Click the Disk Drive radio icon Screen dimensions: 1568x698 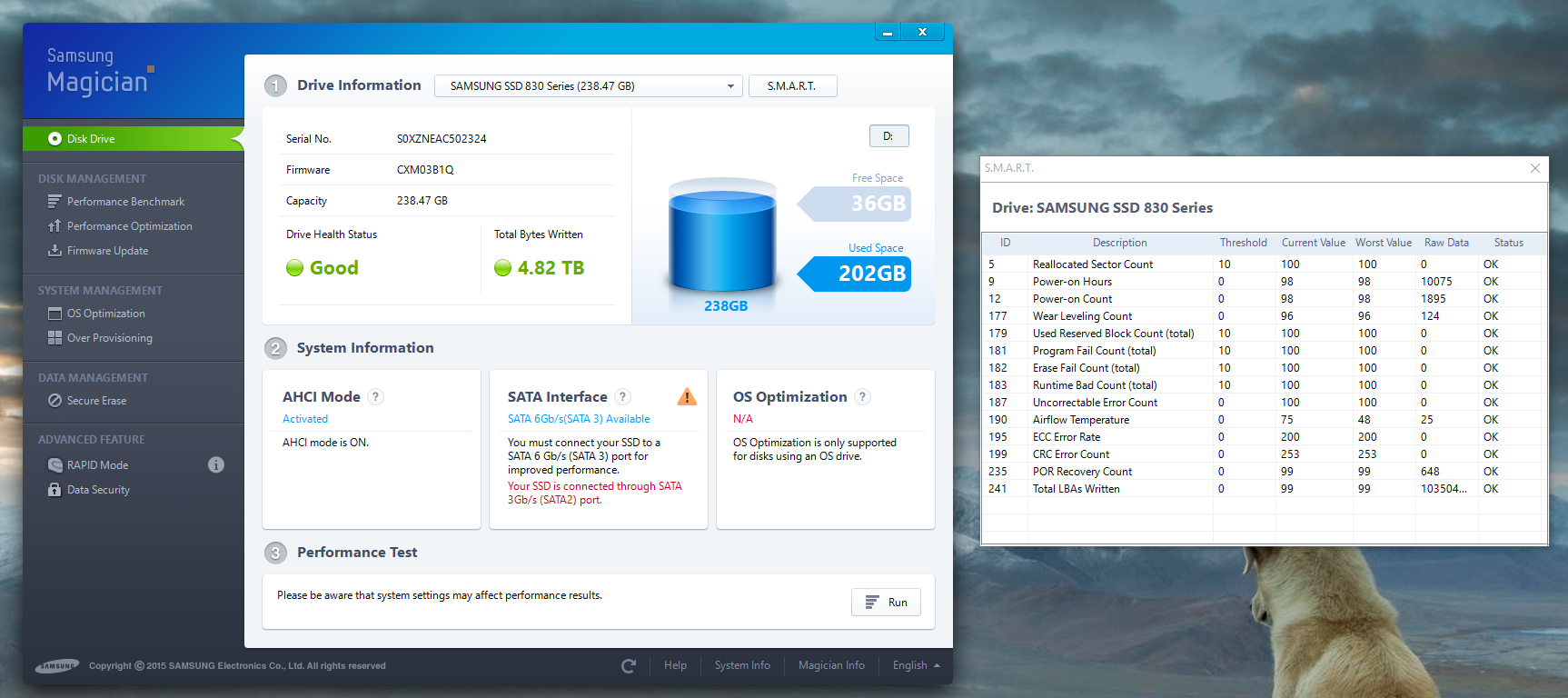55,139
